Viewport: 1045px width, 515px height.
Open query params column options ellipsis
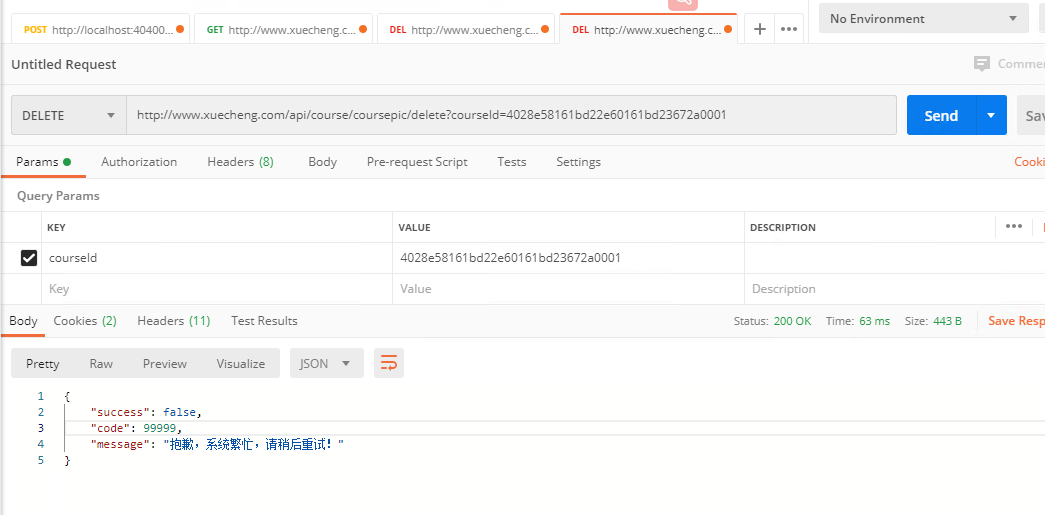click(x=1014, y=227)
